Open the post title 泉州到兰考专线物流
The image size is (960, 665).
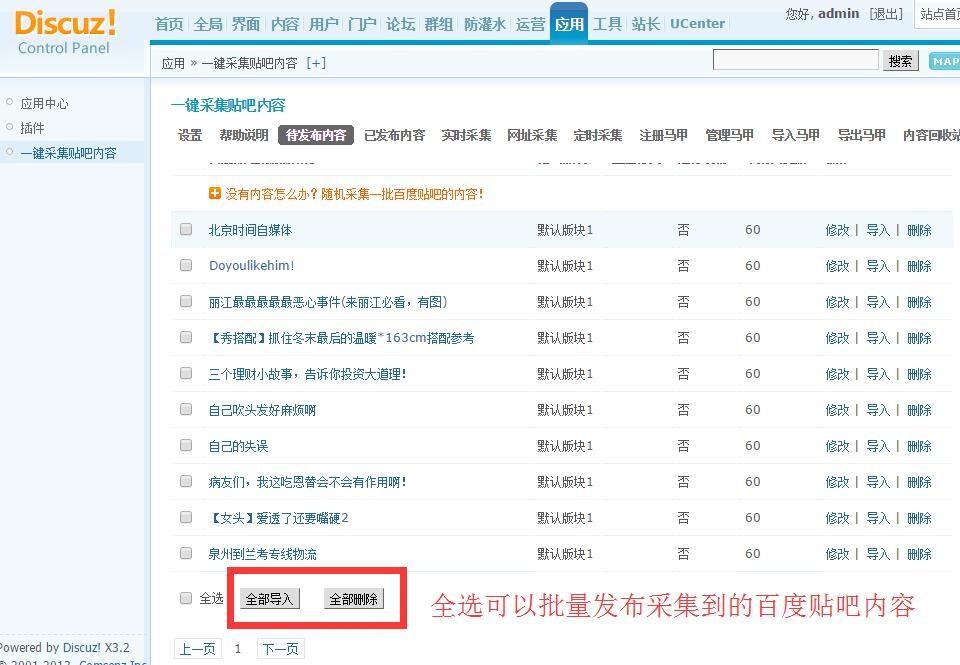(263, 554)
